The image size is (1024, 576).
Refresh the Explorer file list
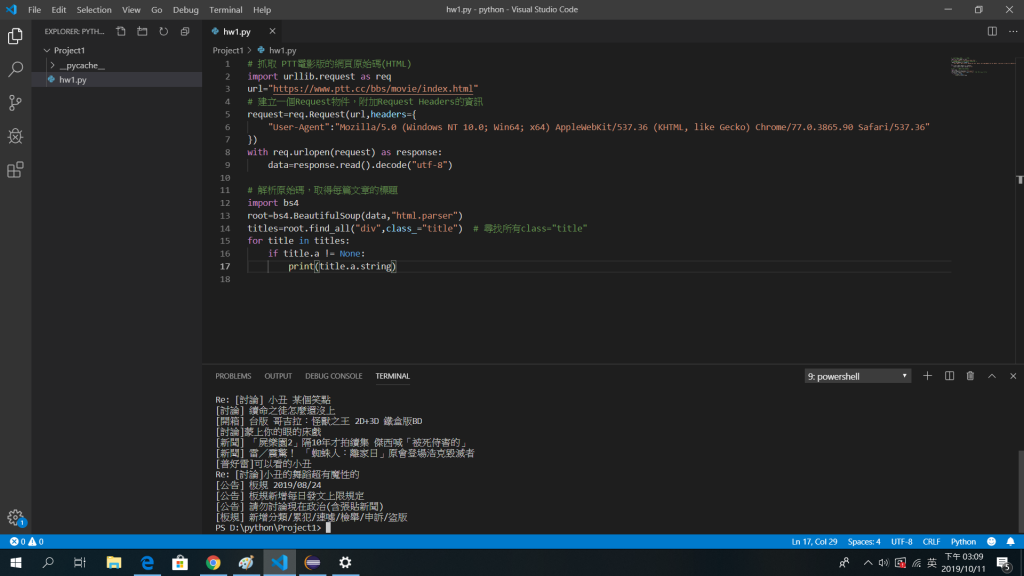coord(163,31)
